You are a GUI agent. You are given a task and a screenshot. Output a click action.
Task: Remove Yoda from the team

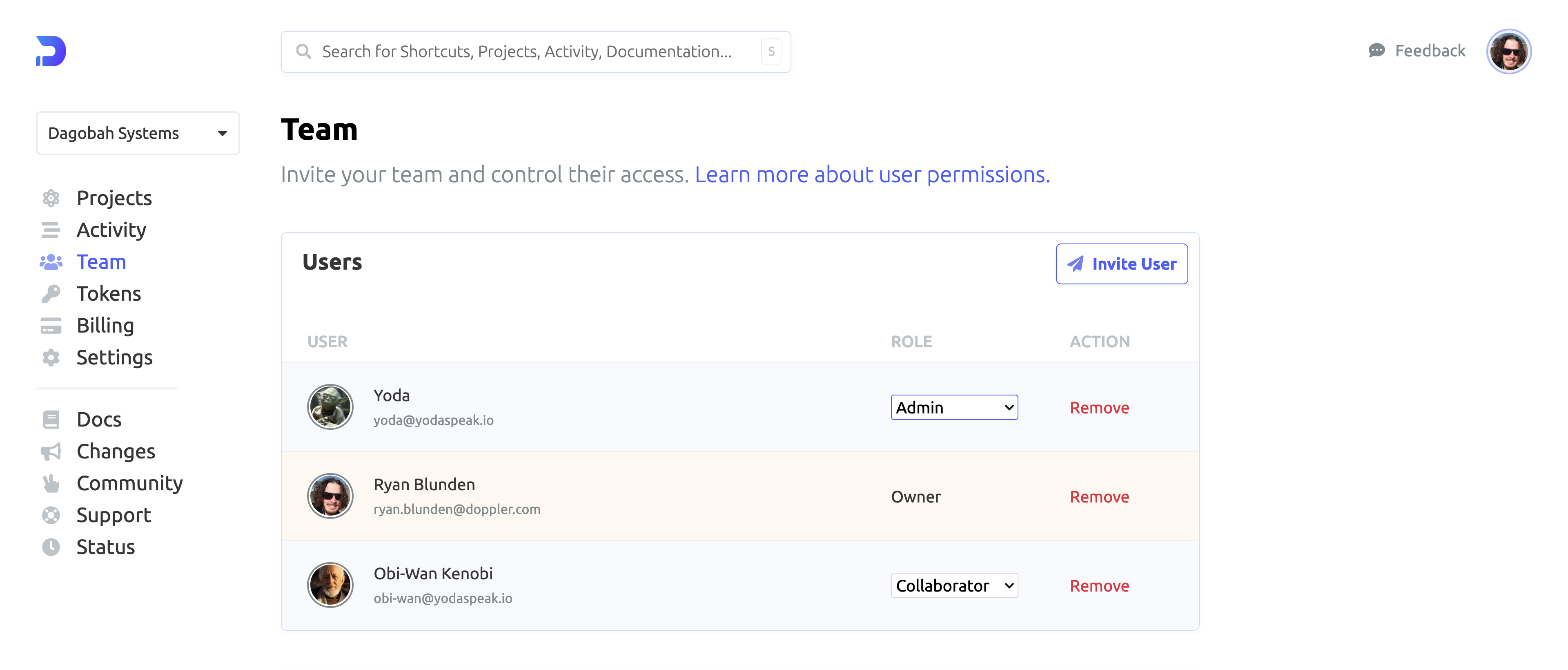(x=1099, y=407)
